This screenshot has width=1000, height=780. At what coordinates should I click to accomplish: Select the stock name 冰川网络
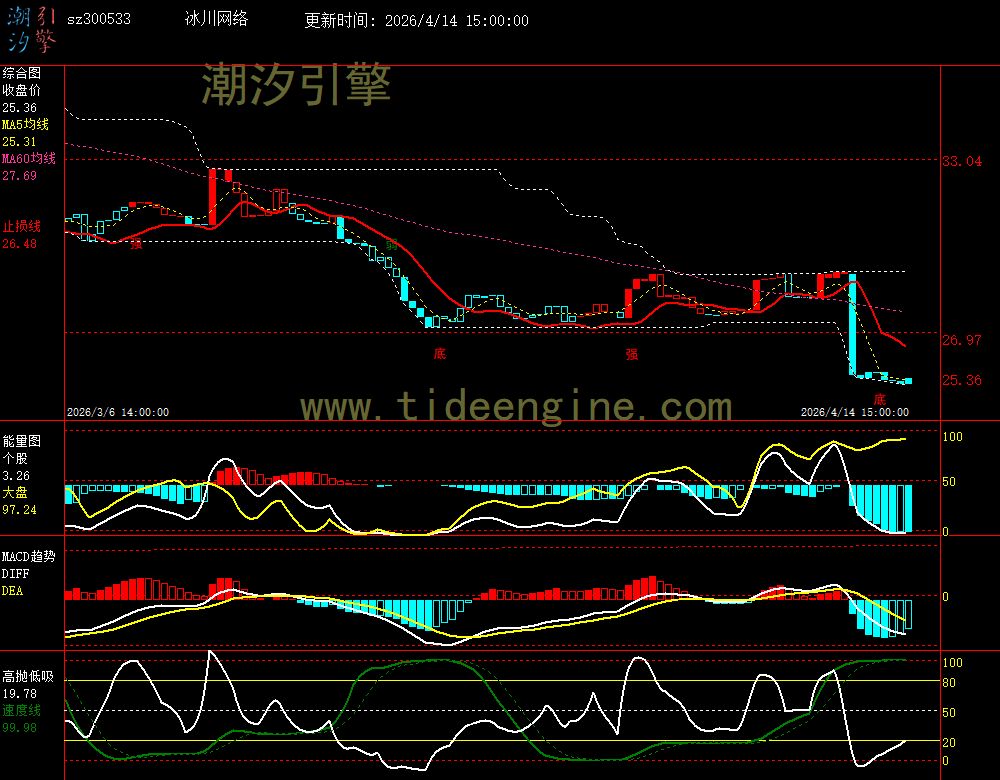click(x=217, y=20)
